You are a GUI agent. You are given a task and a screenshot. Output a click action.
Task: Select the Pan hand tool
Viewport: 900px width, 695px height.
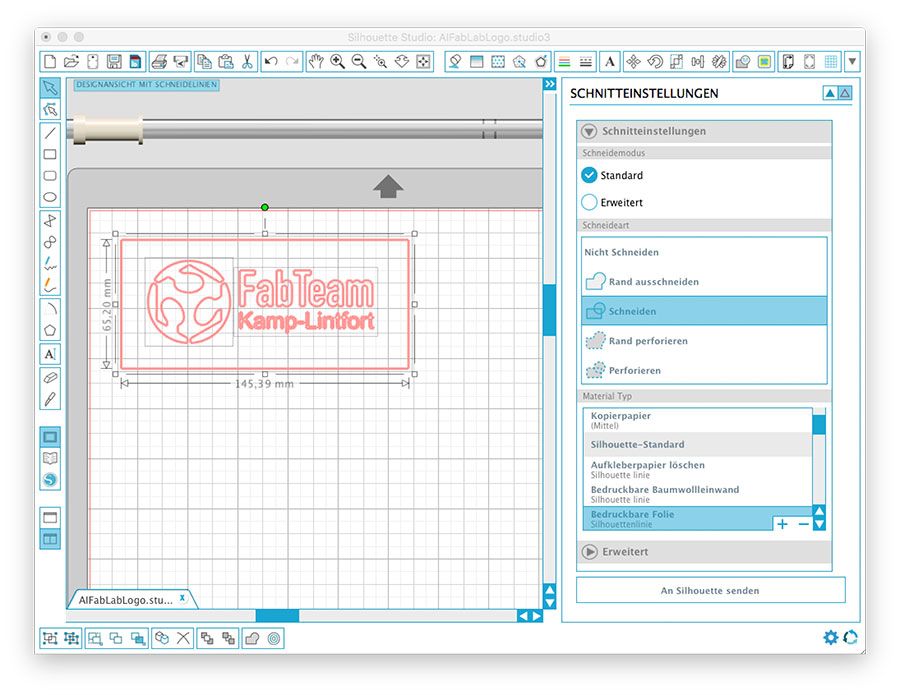[x=316, y=61]
